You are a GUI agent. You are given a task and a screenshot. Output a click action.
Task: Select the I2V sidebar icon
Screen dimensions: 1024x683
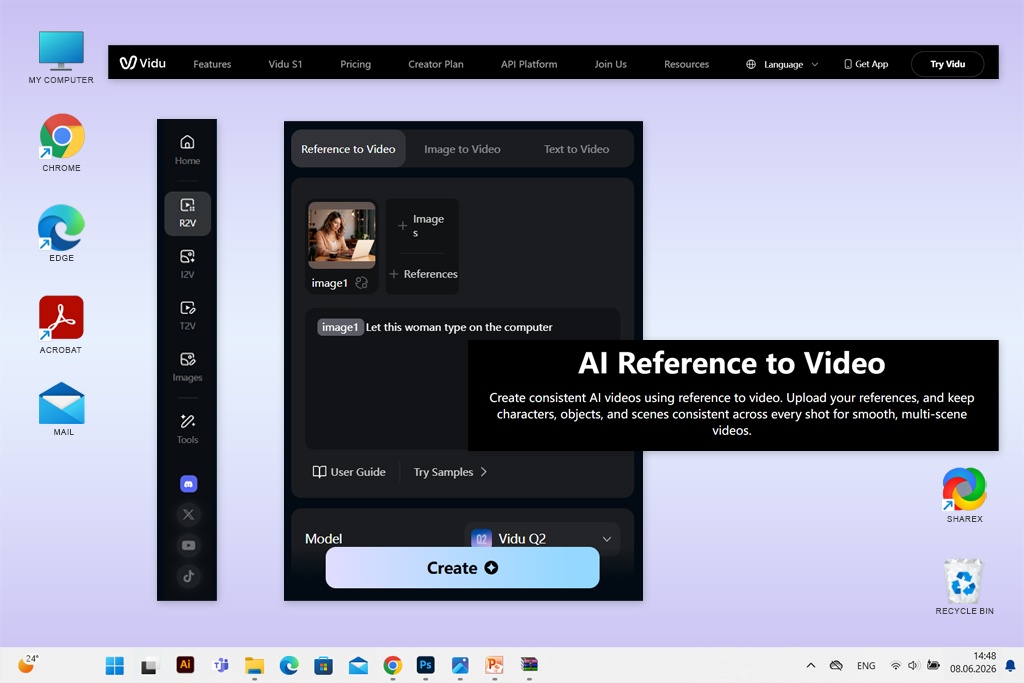pos(187,264)
